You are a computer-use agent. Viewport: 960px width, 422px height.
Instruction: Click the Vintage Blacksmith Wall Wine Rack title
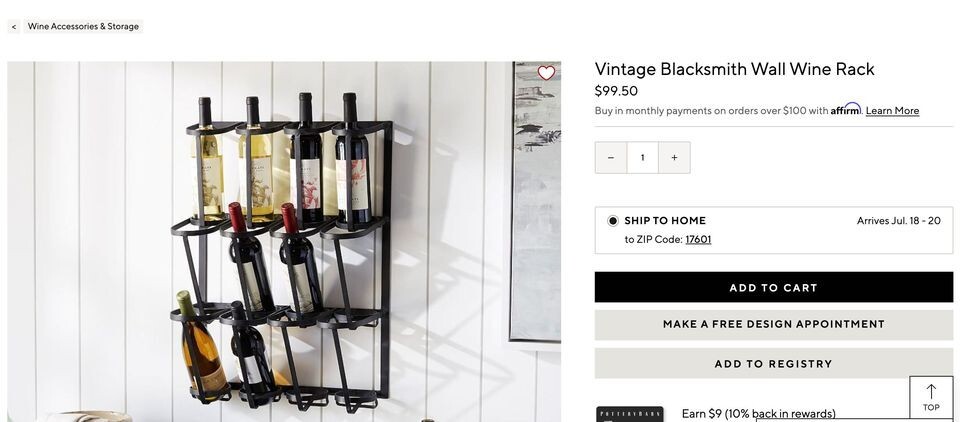pos(734,69)
